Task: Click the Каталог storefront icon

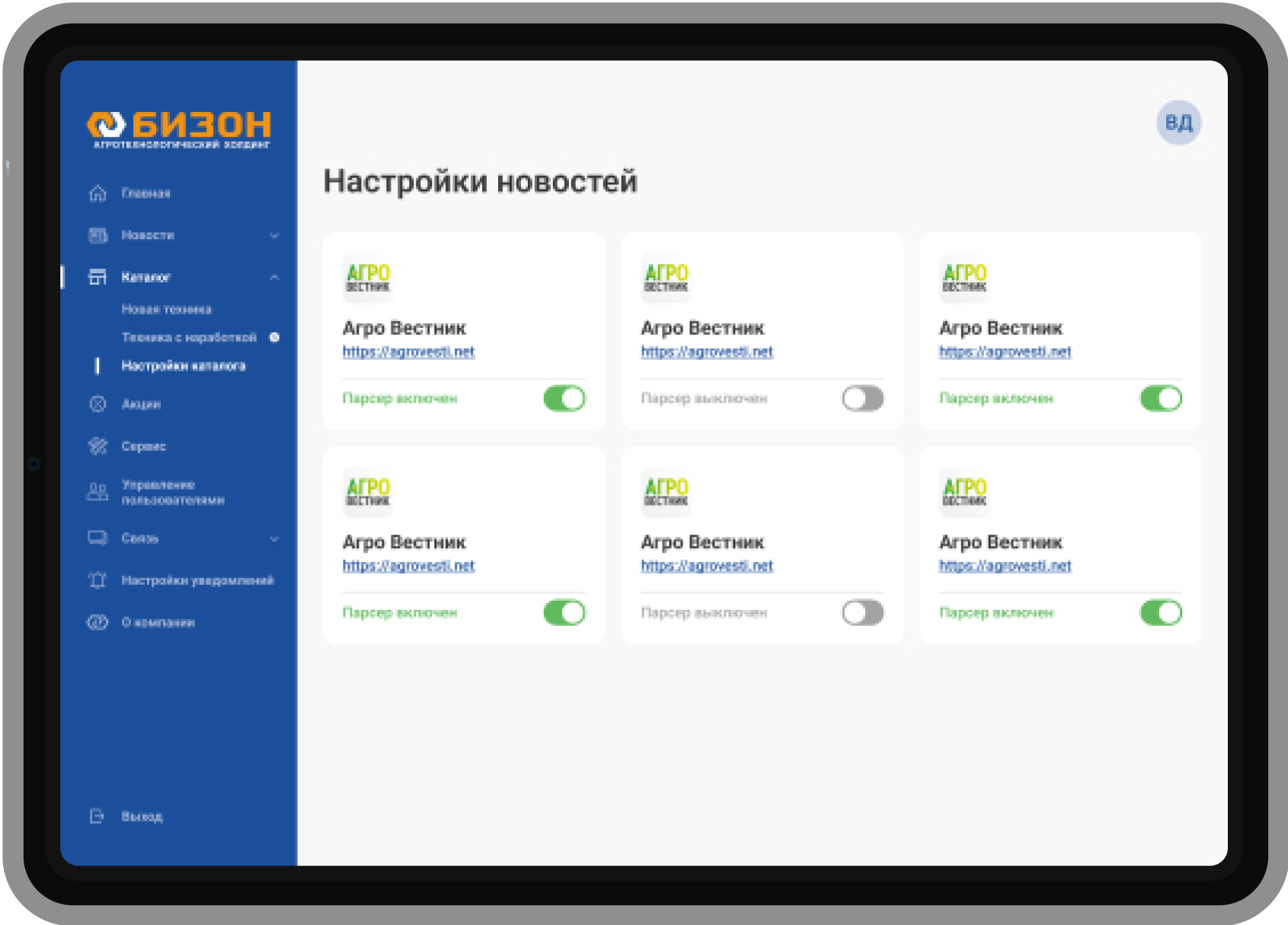Action: pos(97,277)
